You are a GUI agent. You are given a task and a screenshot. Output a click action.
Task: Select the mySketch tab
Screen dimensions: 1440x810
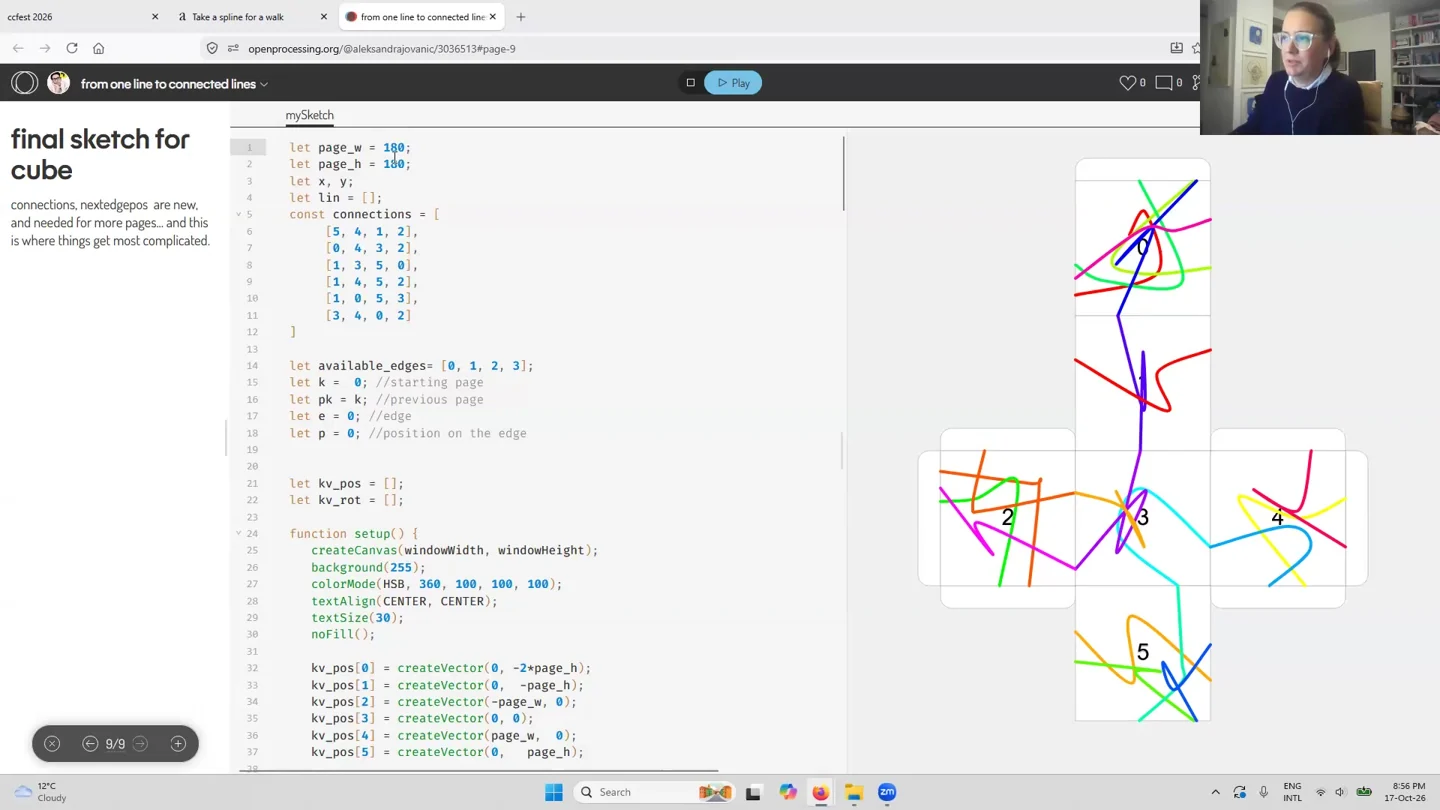[310, 115]
